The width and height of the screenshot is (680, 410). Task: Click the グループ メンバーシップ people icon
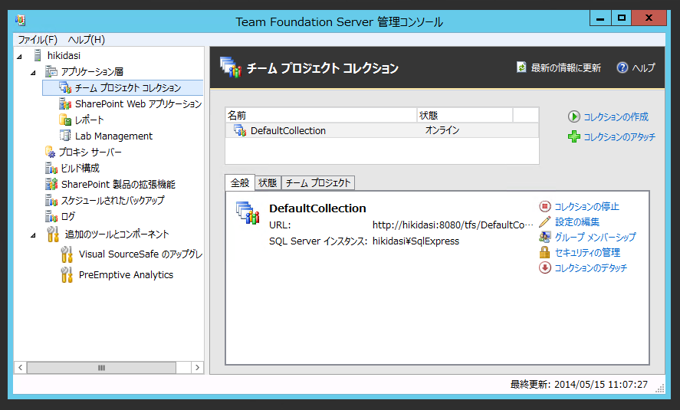click(545, 237)
